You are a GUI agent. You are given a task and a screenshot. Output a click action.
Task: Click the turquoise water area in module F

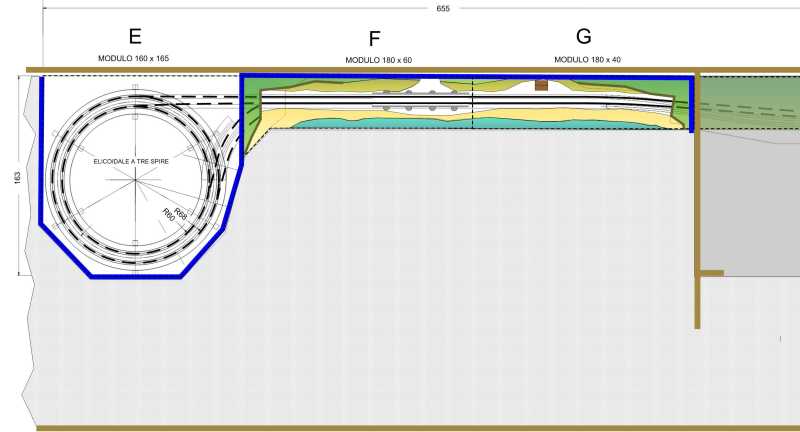(400, 123)
